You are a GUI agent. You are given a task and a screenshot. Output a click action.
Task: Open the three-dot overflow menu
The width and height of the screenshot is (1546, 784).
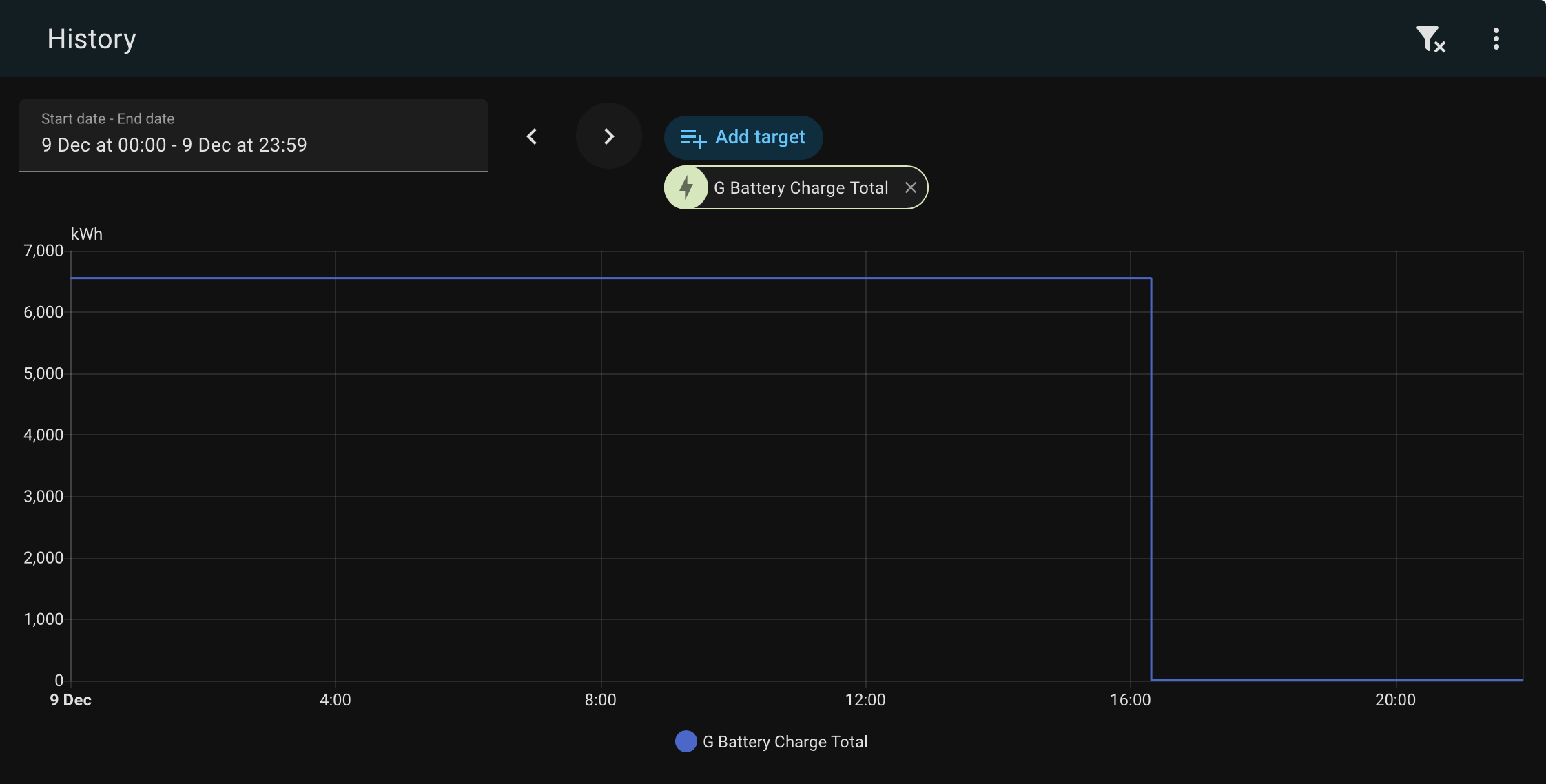[x=1496, y=39]
